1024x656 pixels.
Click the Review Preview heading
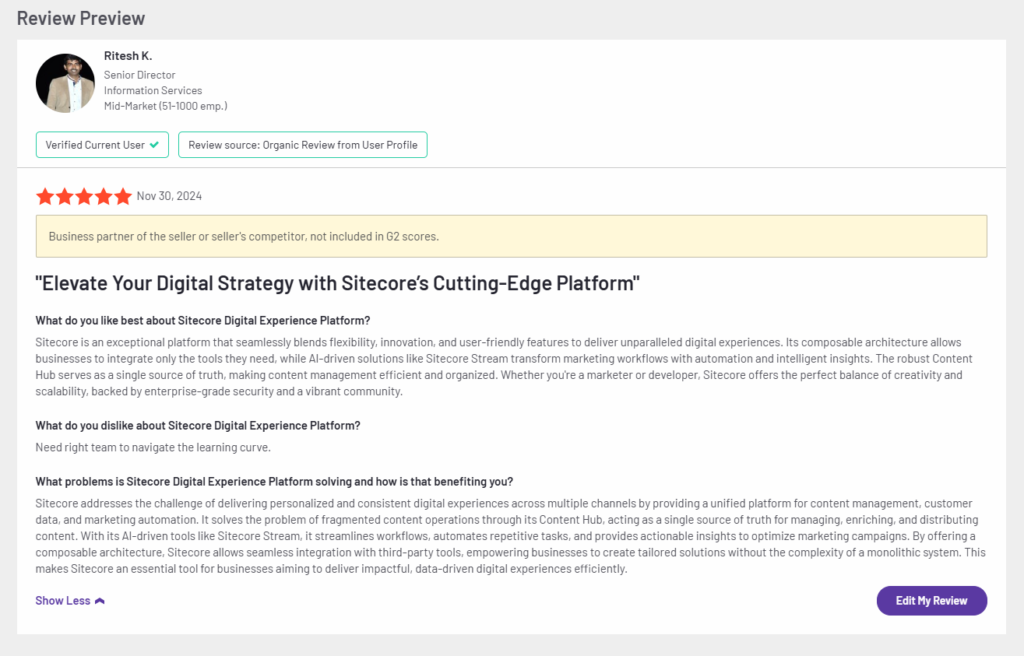[x=81, y=18]
